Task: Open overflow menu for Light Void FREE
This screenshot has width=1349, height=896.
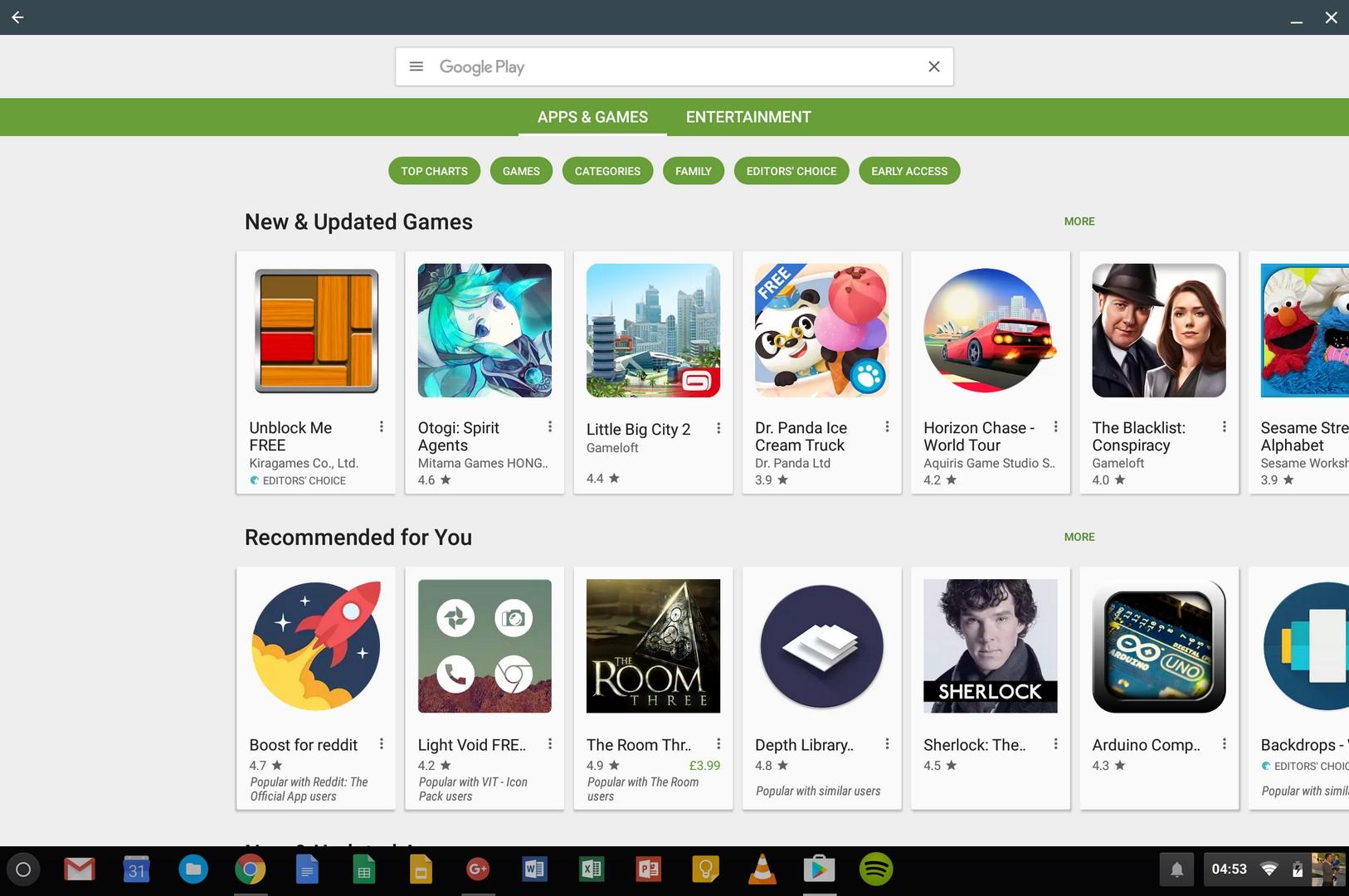Action: click(x=550, y=744)
